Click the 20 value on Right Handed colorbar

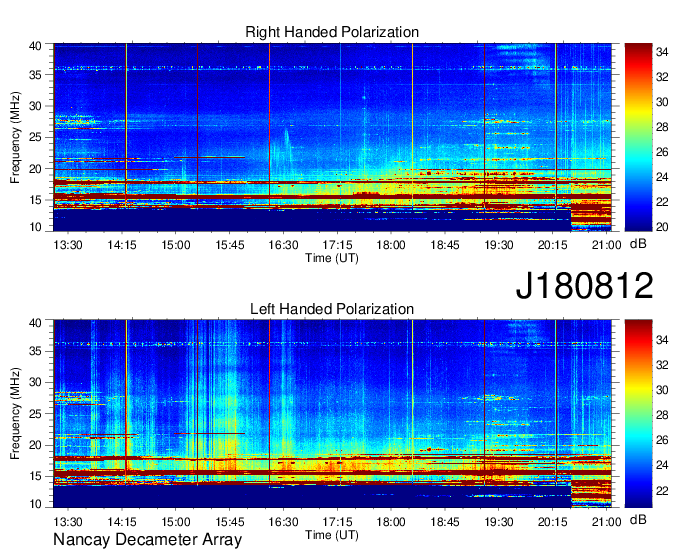tap(662, 227)
